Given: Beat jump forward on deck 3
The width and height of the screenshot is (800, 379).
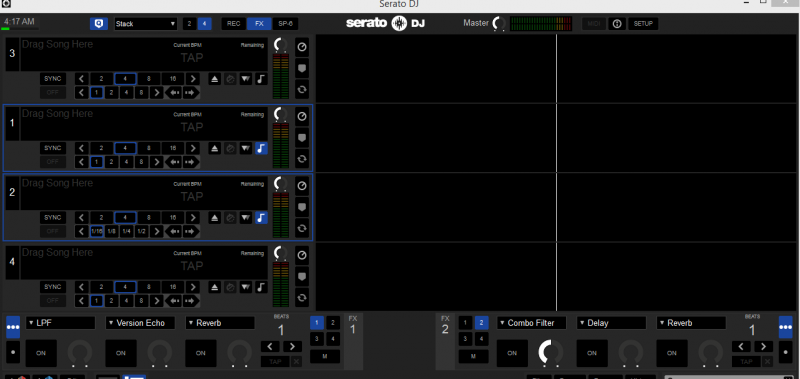Looking at the screenshot, I should click(191, 93).
